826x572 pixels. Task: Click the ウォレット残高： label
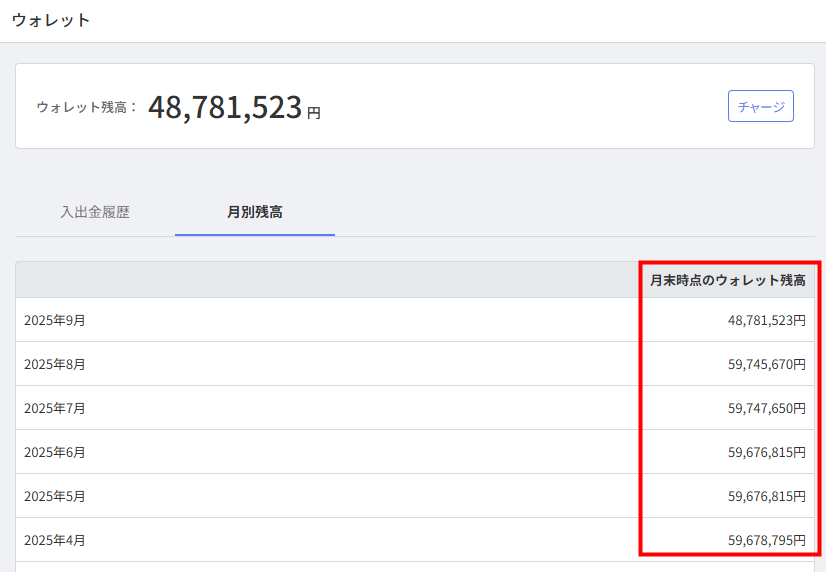pyautogui.click(x=87, y=107)
